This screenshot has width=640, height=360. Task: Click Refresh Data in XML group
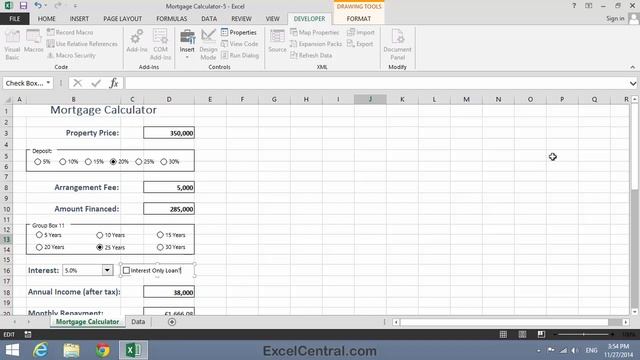311,55
